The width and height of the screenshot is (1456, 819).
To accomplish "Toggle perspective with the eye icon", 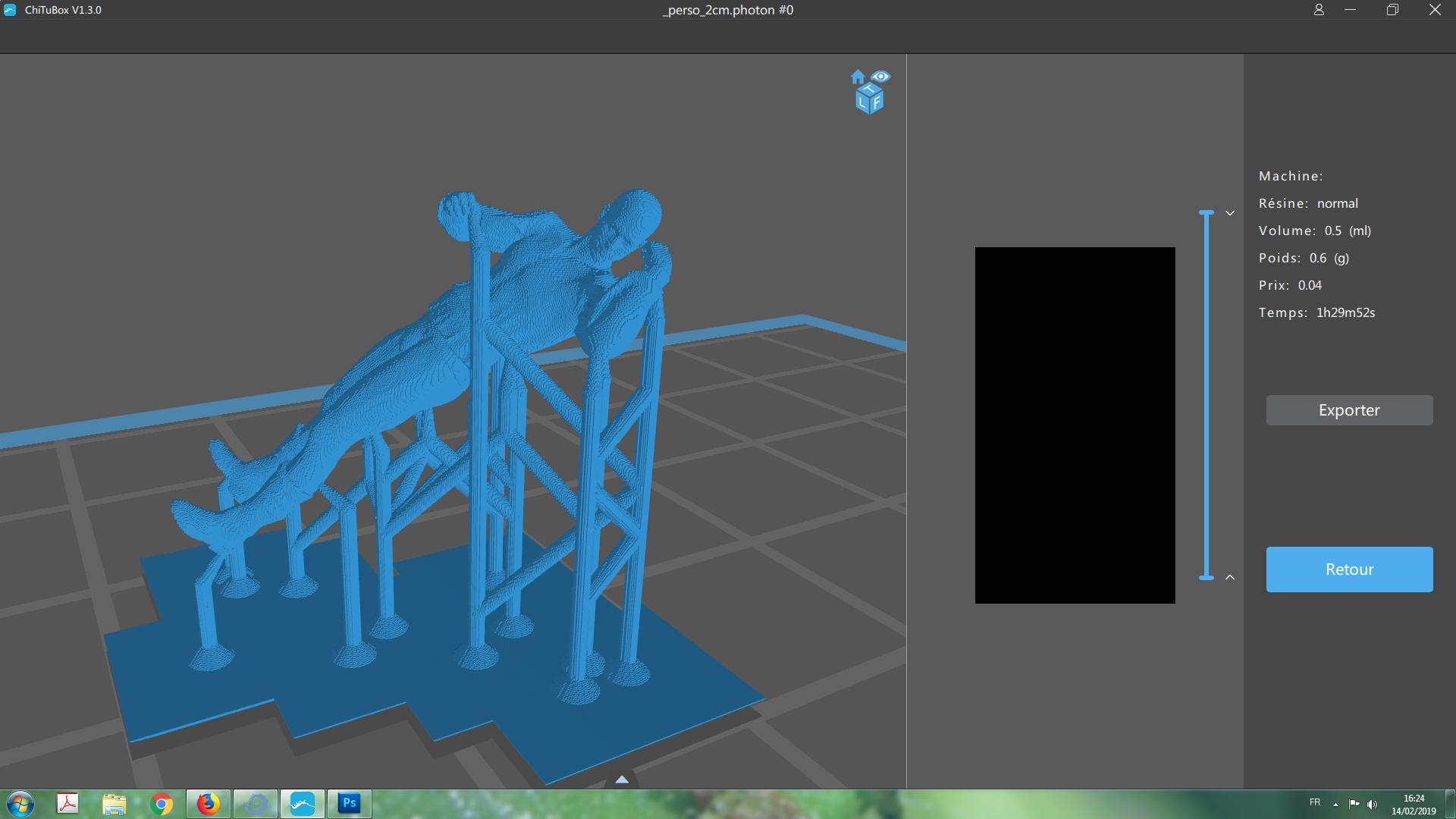I will [880, 77].
